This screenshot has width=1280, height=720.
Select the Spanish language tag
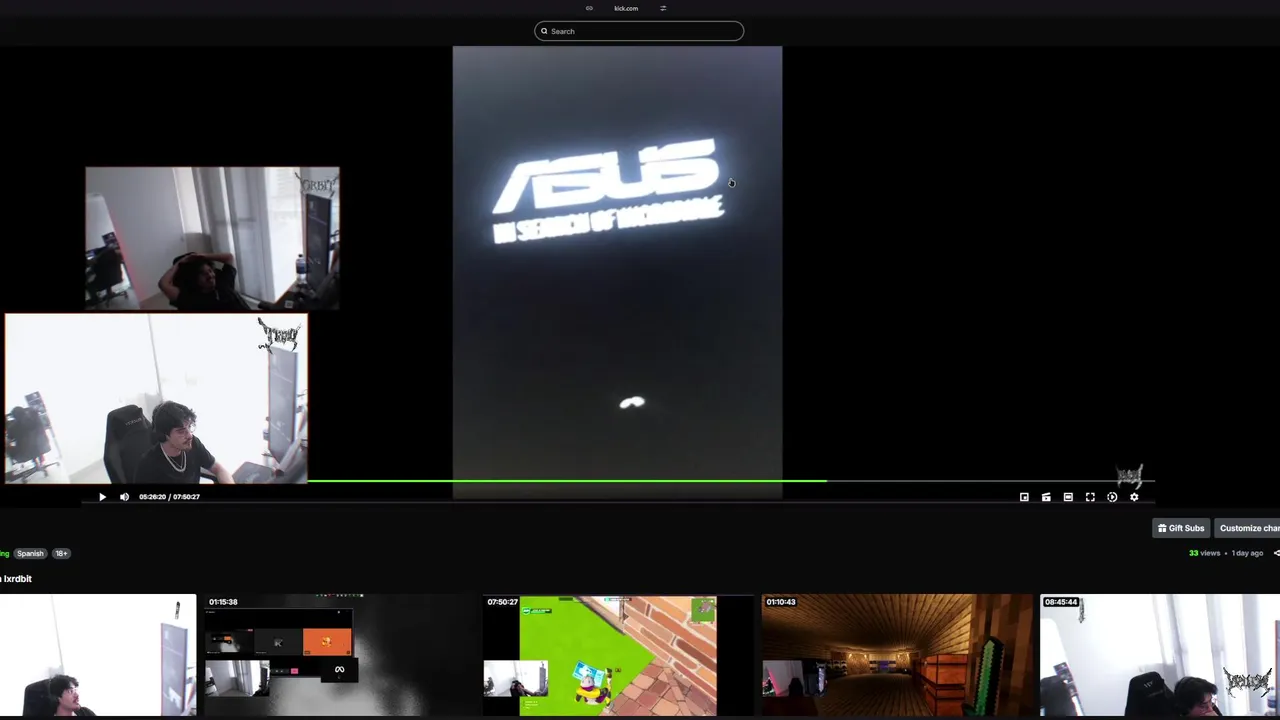click(x=30, y=553)
